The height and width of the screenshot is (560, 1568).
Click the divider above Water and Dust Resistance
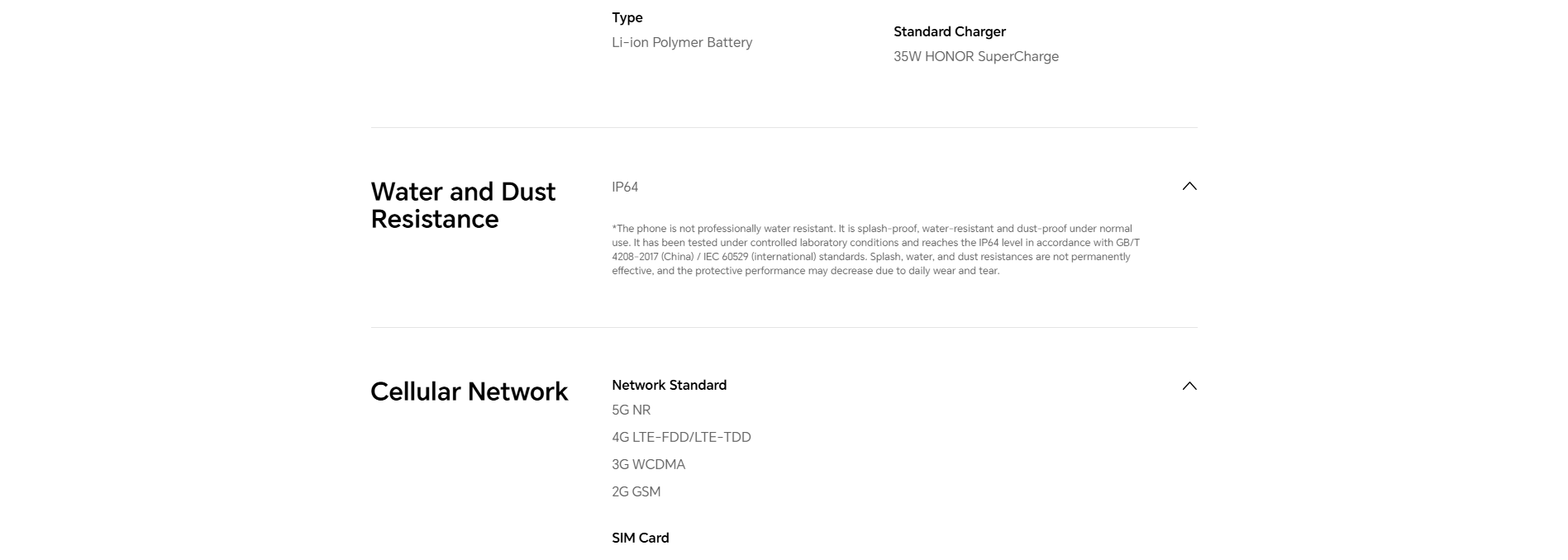(x=784, y=127)
